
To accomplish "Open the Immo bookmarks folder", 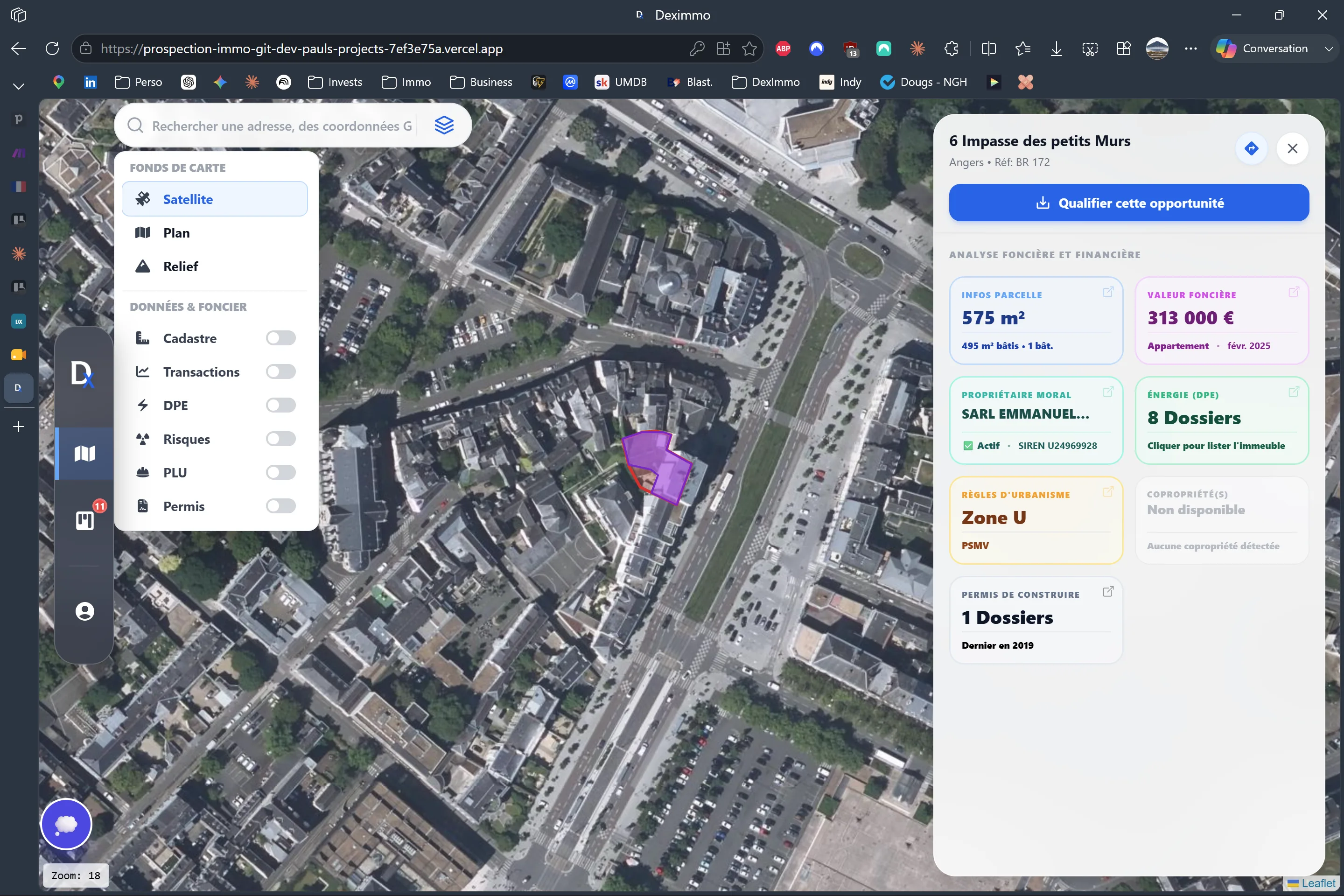I will (x=406, y=82).
